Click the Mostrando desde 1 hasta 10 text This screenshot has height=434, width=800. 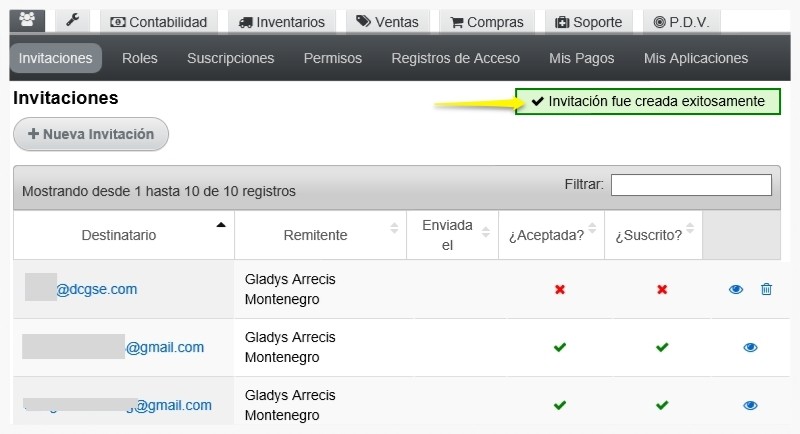[x=159, y=191]
